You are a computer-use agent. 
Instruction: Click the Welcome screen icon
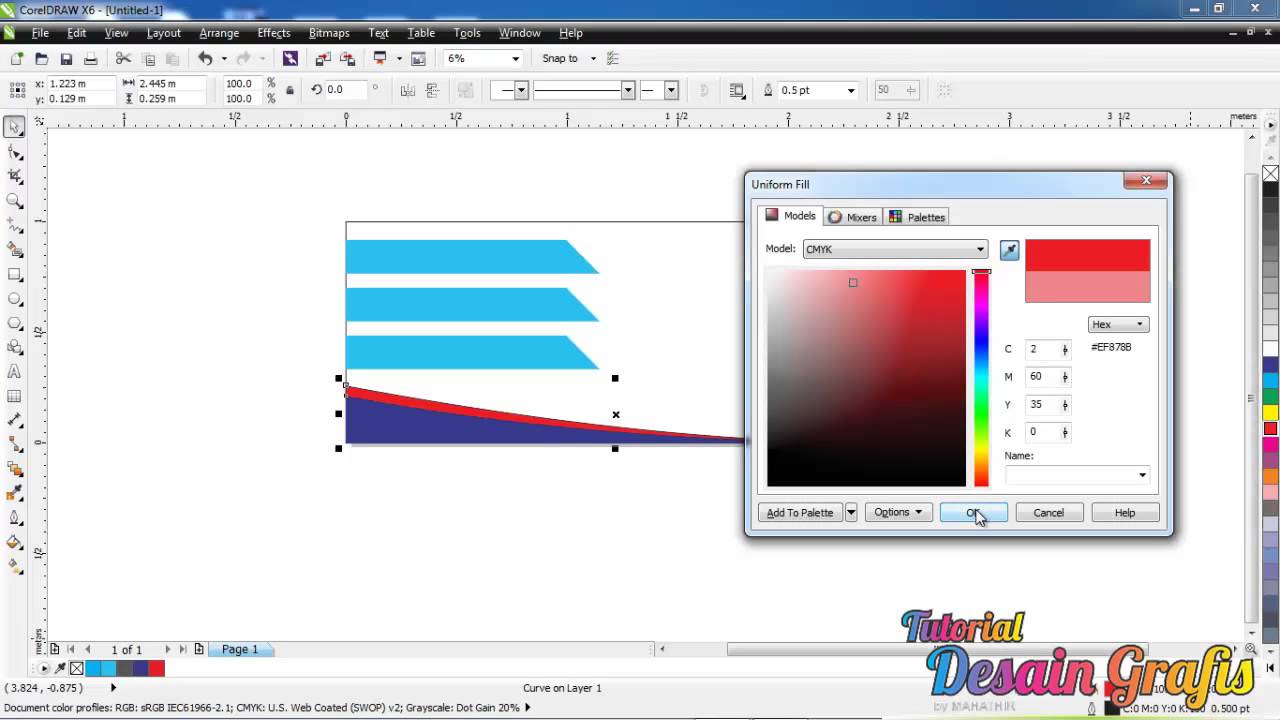418,59
